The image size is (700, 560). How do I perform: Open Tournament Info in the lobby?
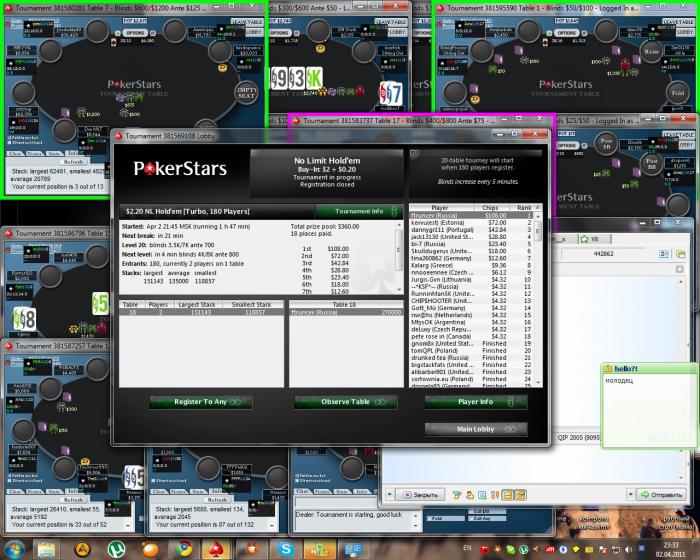coord(359,211)
